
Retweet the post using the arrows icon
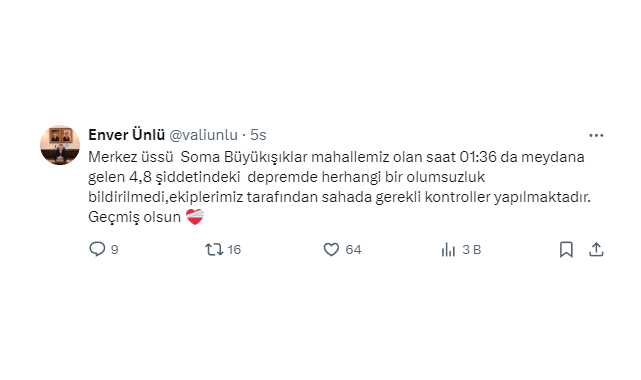[x=214, y=249]
